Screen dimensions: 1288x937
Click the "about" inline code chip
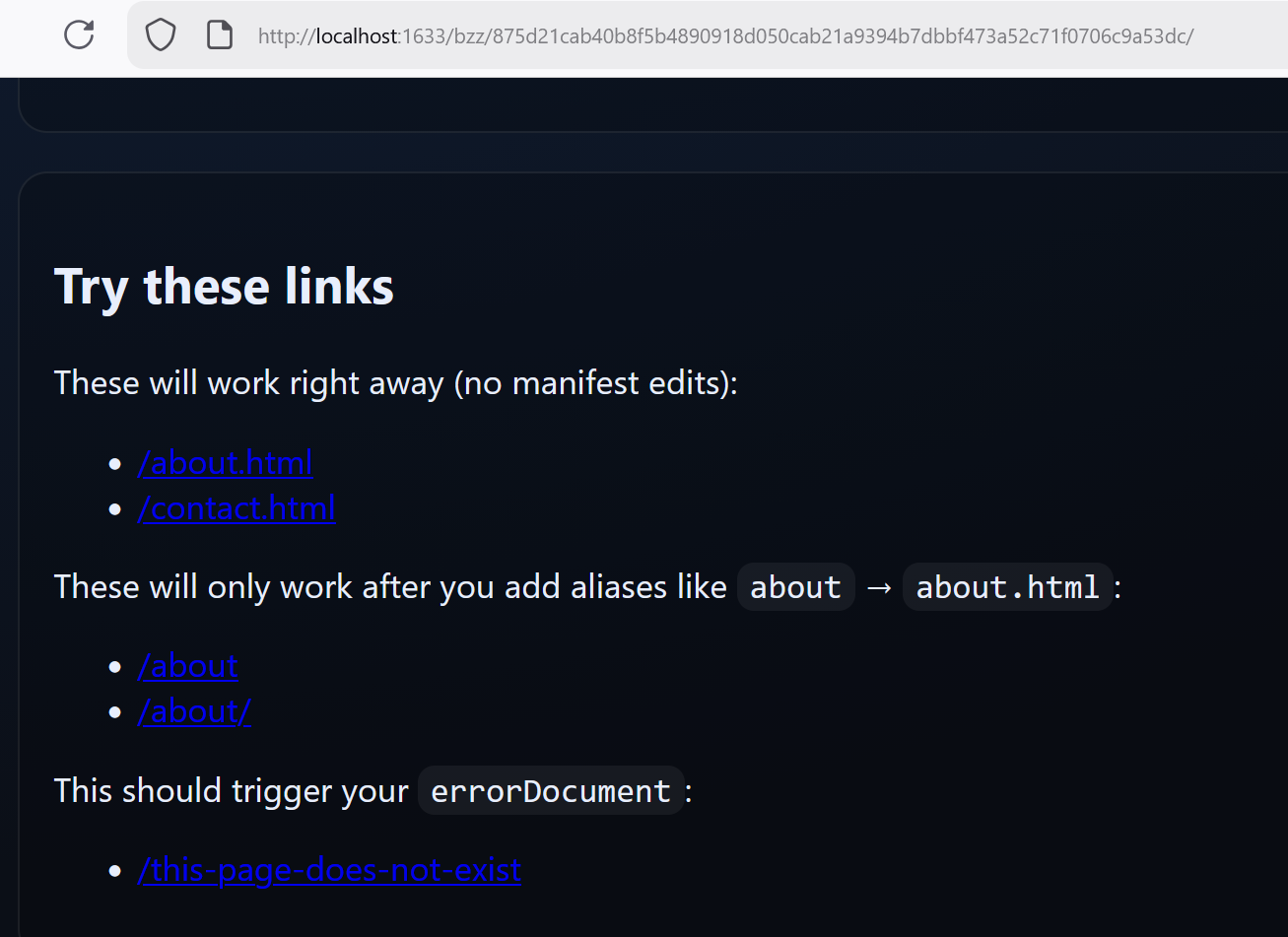(795, 587)
